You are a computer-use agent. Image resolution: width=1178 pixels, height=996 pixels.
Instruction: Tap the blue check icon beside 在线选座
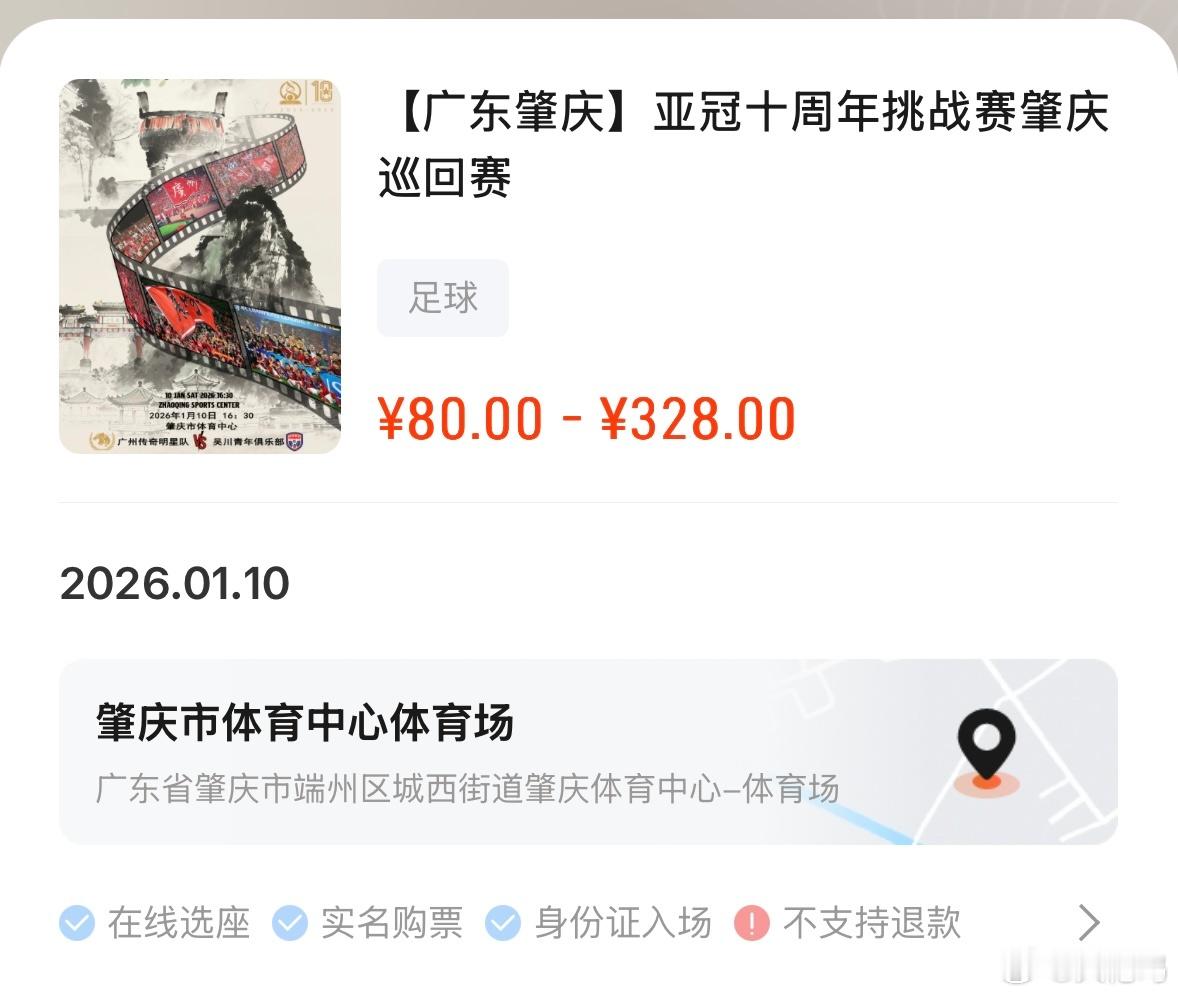coord(77,923)
